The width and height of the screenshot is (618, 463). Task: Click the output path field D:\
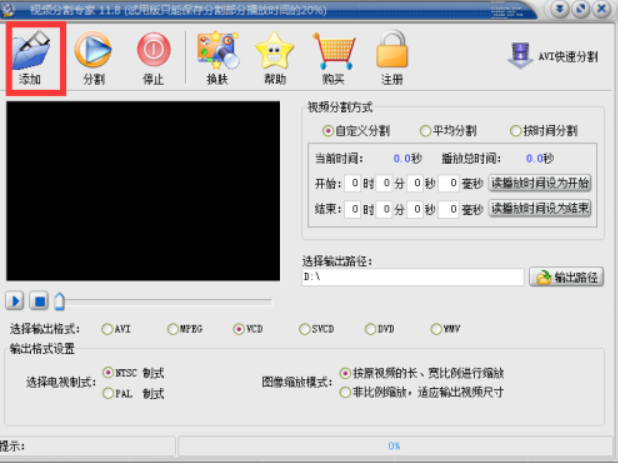coord(413,277)
